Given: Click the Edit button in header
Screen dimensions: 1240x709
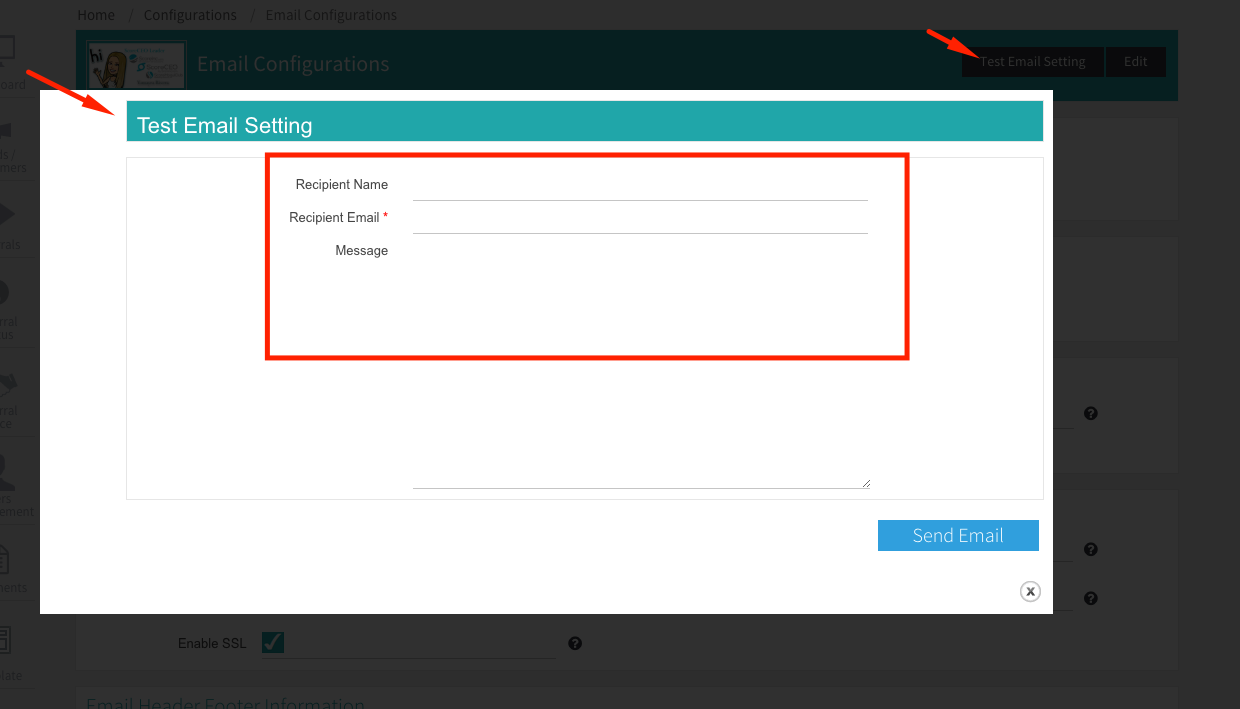Looking at the screenshot, I should click(x=1135, y=62).
